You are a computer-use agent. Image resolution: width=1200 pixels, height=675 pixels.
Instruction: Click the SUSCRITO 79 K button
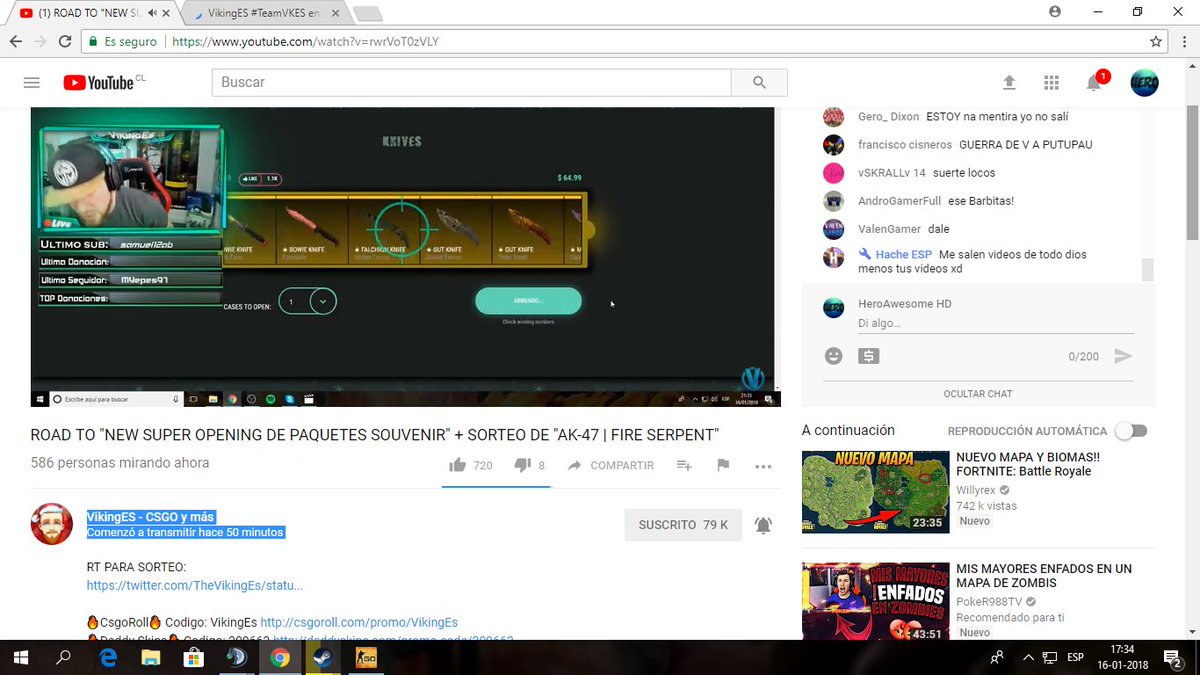(683, 525)
